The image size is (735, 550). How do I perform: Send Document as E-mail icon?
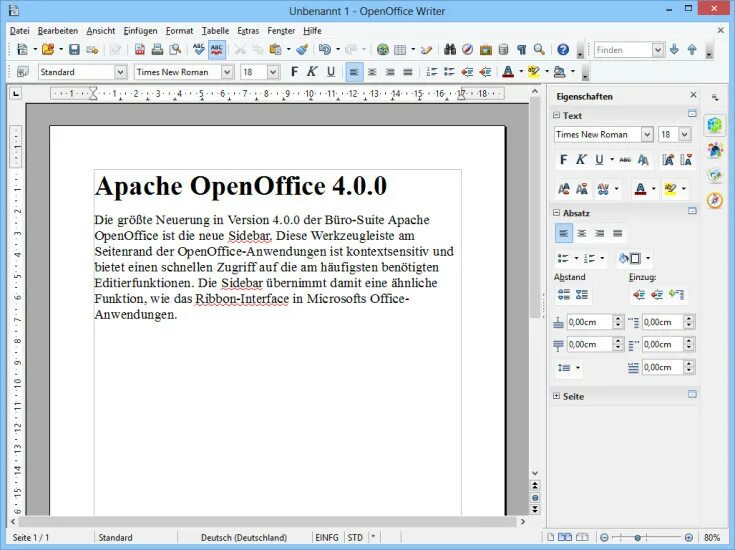tap(92, 49)
